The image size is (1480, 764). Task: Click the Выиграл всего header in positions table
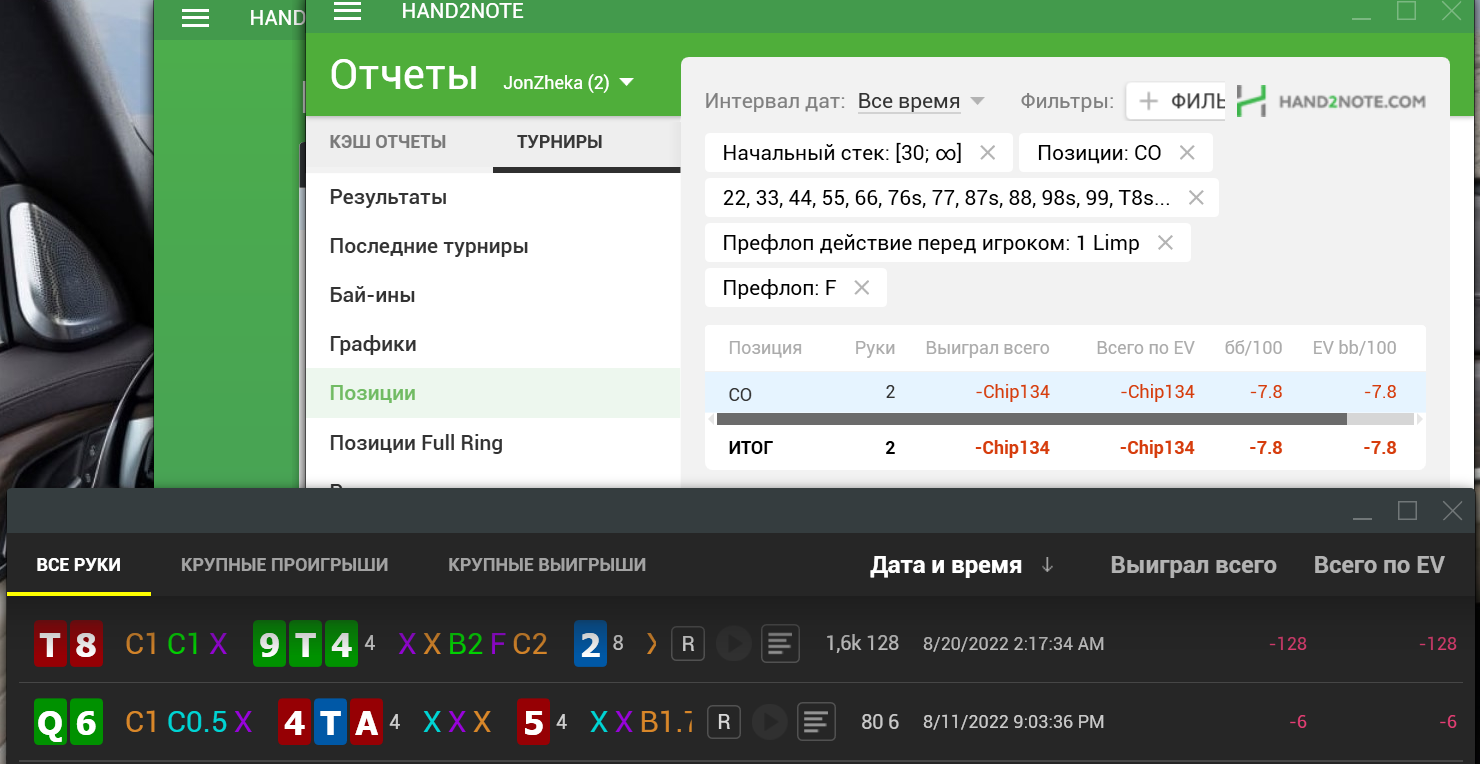[x=987, y=348]
